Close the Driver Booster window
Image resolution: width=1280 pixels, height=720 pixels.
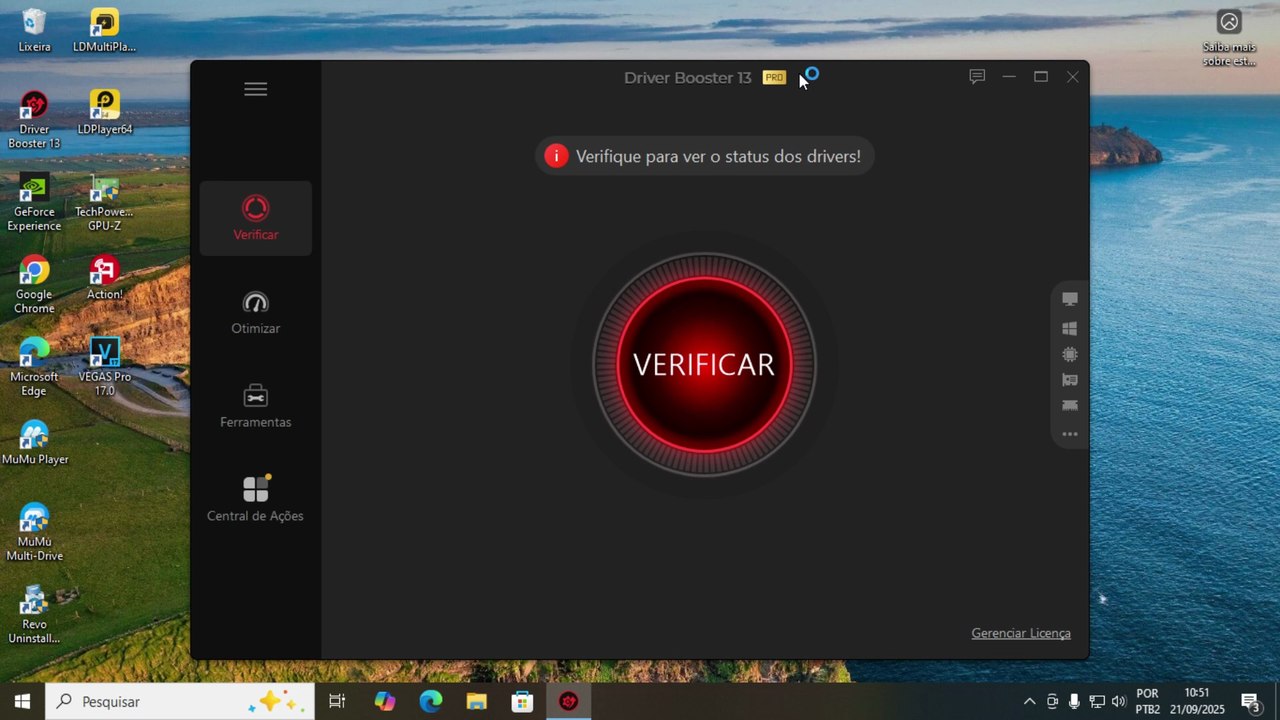(1073, 77)
